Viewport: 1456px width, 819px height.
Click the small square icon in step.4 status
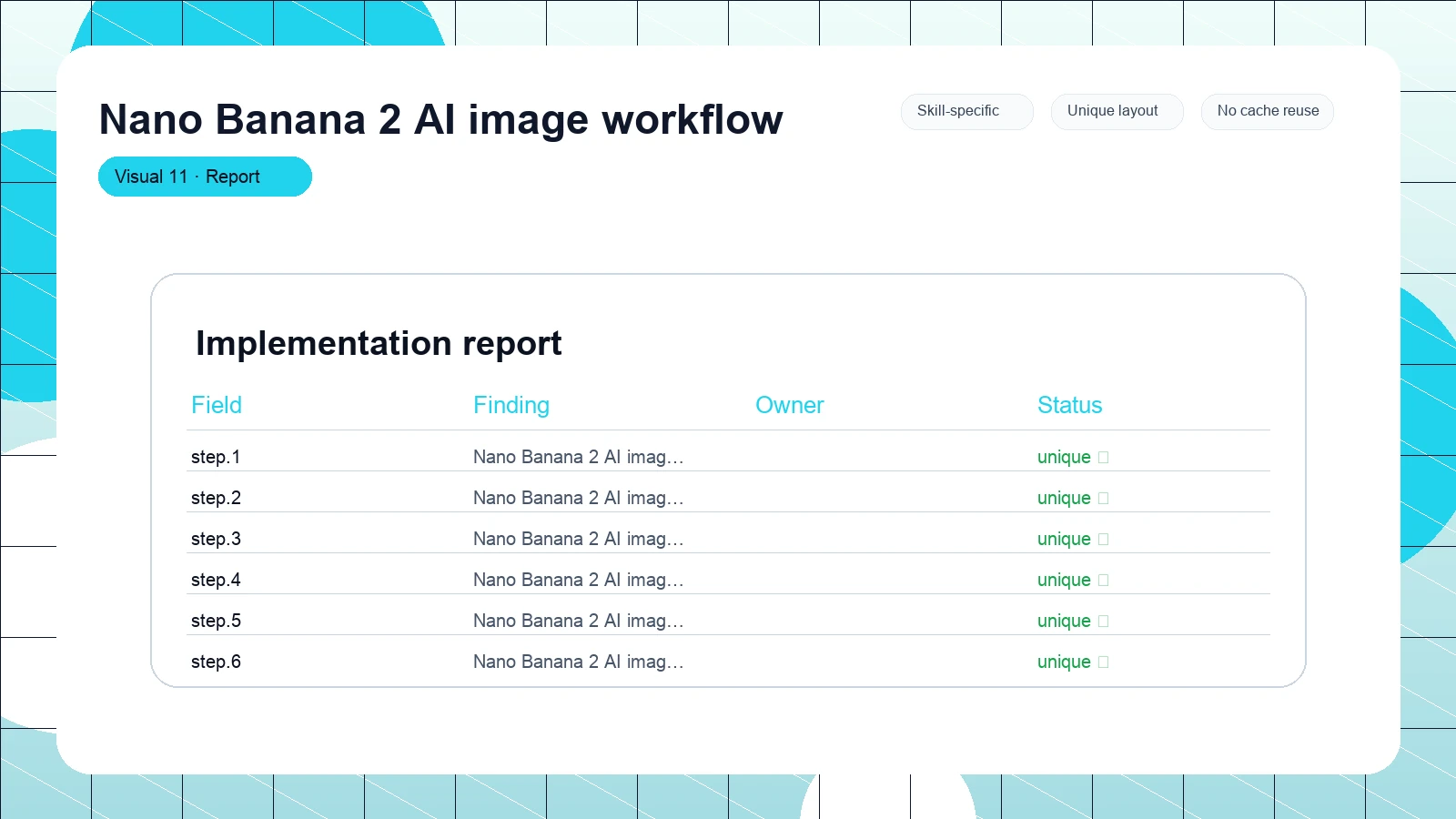1104,581
